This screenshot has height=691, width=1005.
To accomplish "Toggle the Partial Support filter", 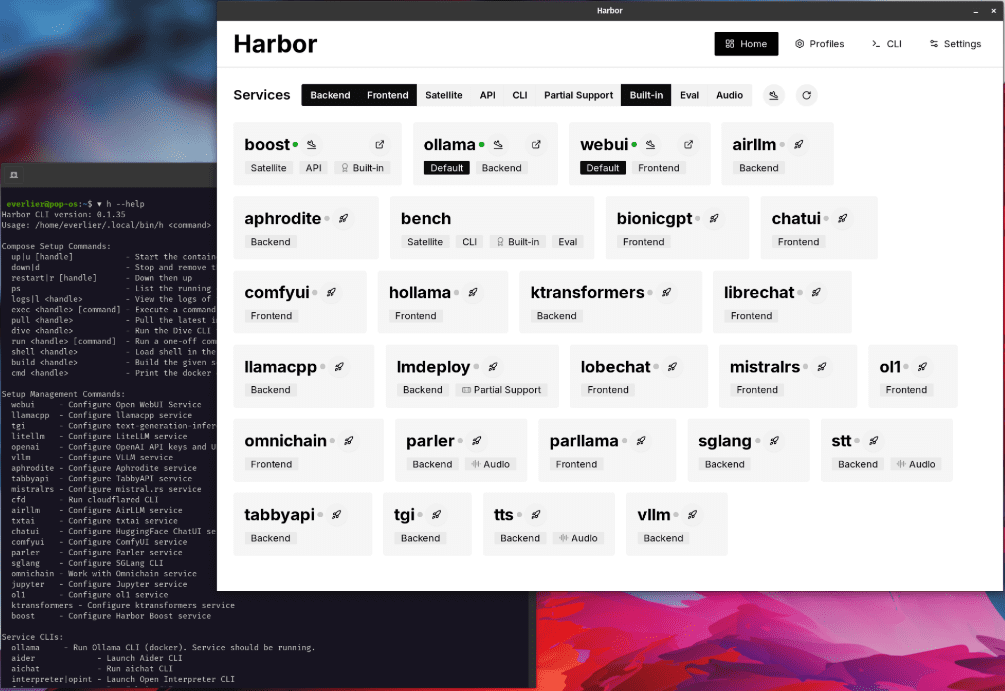I will 578,95.
